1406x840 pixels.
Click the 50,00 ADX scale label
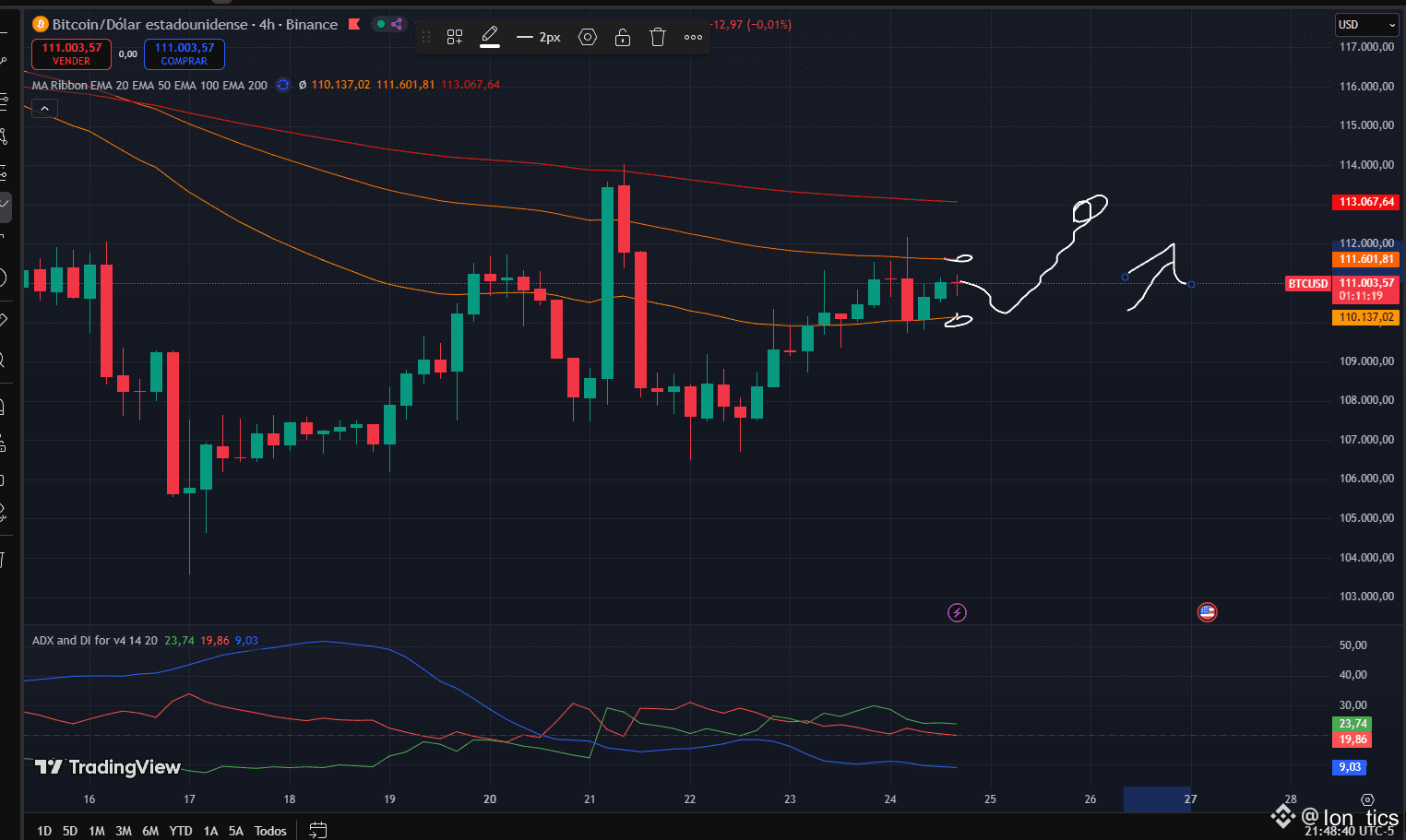1352,645
